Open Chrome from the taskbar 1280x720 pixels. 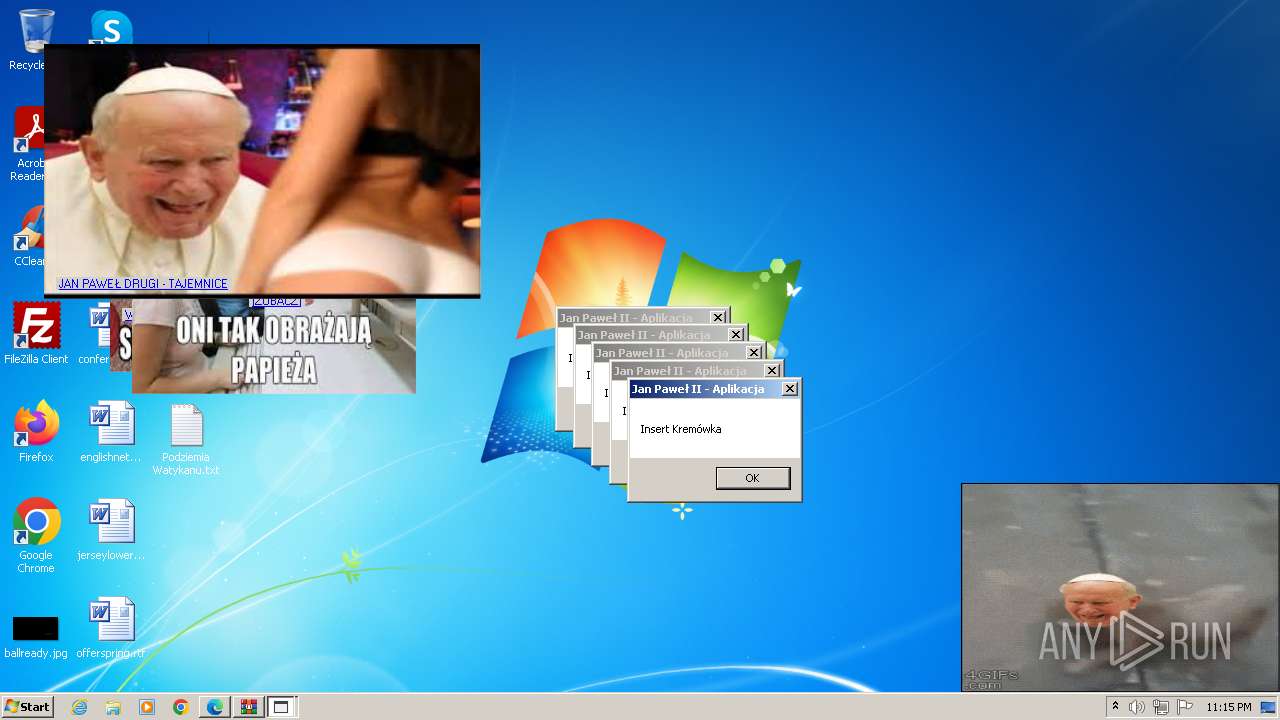[180, 707]
